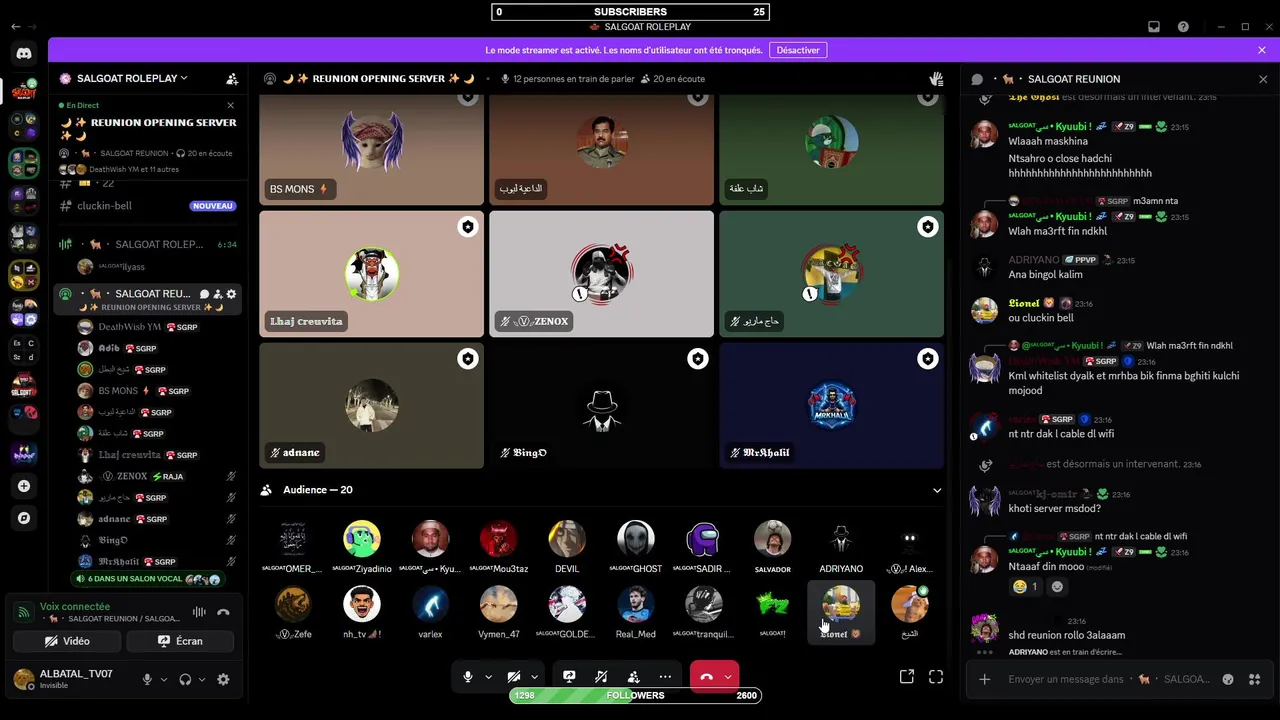Click 6 DANS UN SALON VOCAL pill
The width and height of the screenshot is (1280, 720).
coord(147,579)
